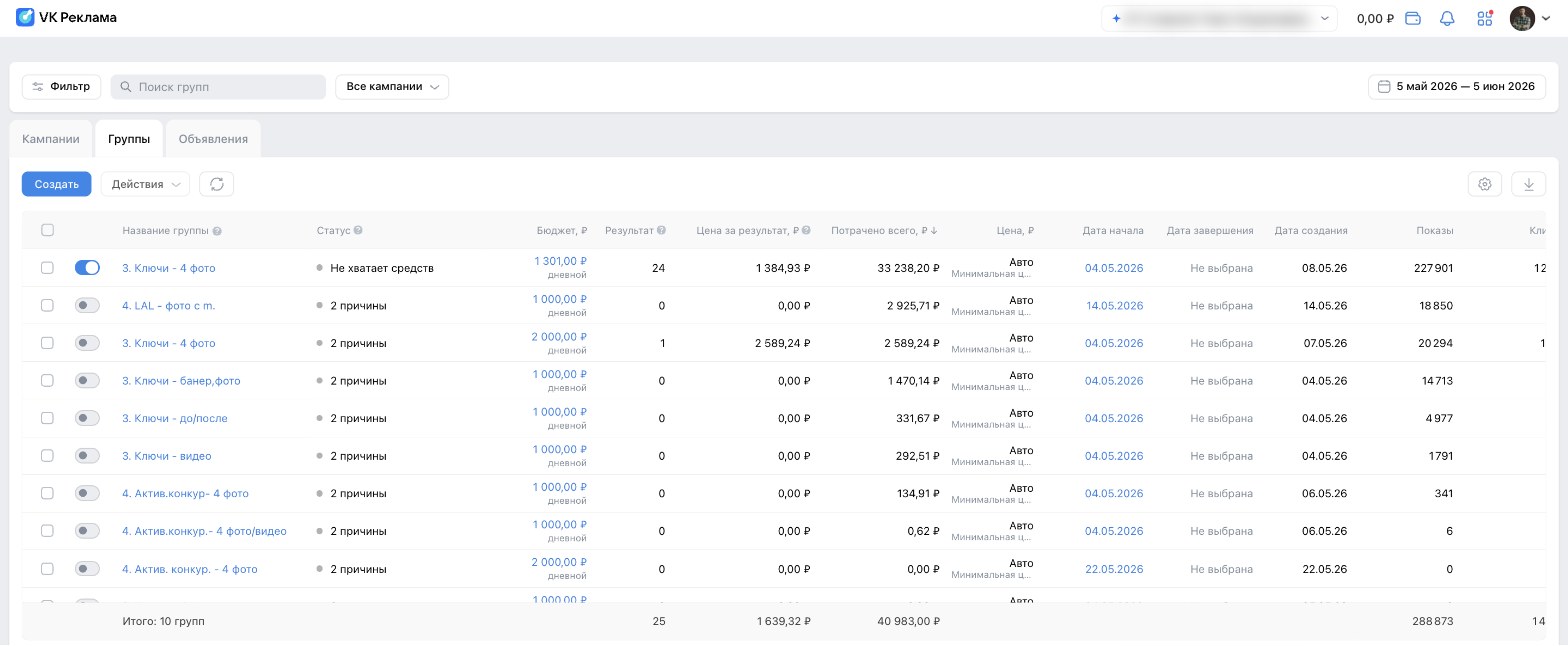Select the Группы tab
Image resolution: width=1568 pixels, height=646 pixels.
click(129, 139)
